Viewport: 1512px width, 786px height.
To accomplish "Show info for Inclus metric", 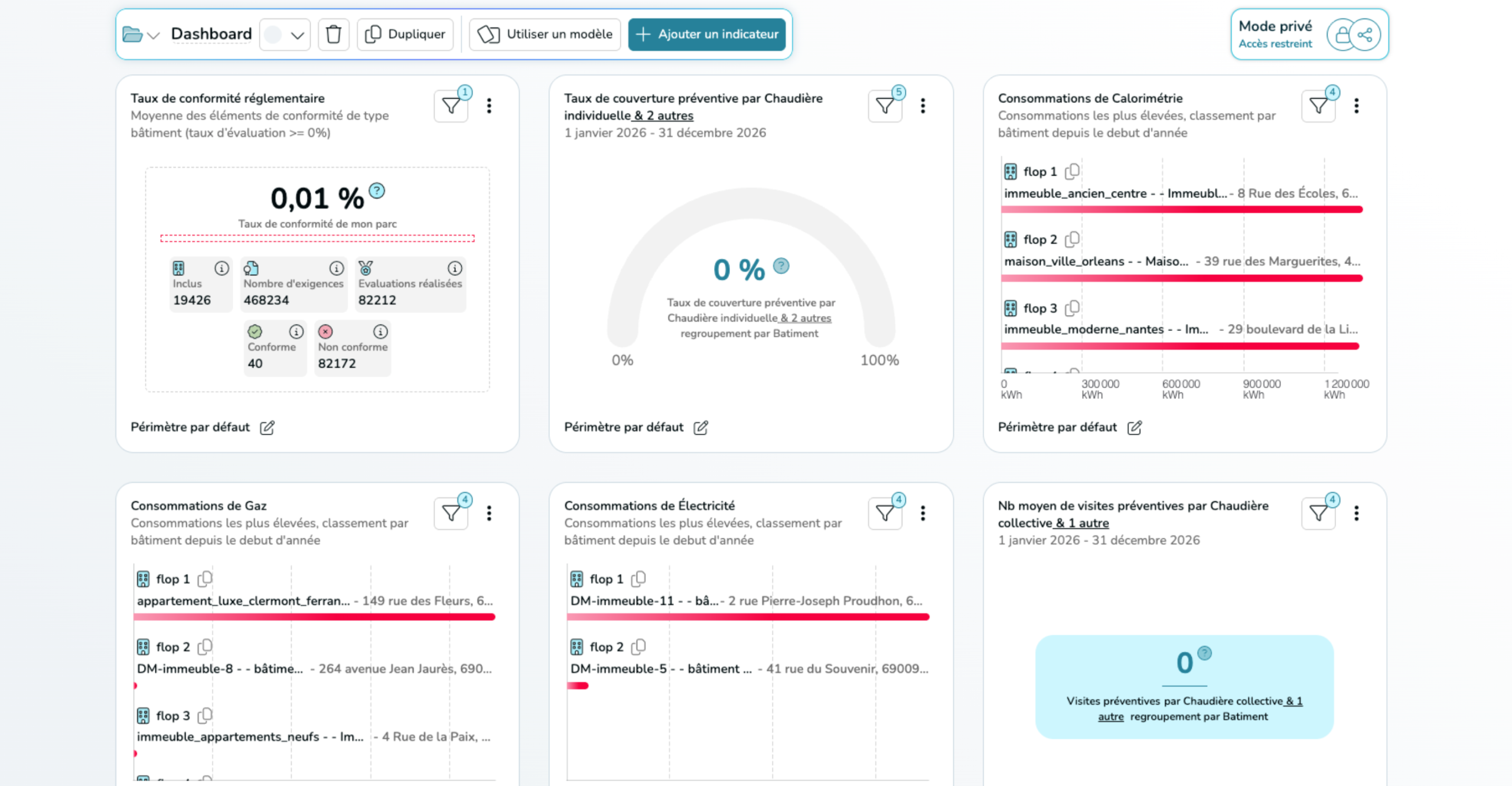I will 221,268.
